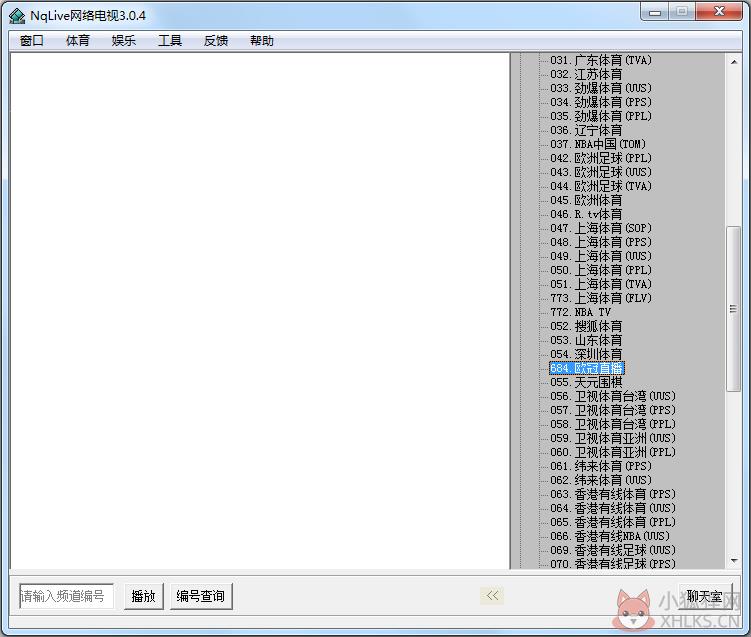The height and width of the screenshot is (637, 751).
Task: Select channel 045.欧洲体育
Action: [x=586, y=200]
